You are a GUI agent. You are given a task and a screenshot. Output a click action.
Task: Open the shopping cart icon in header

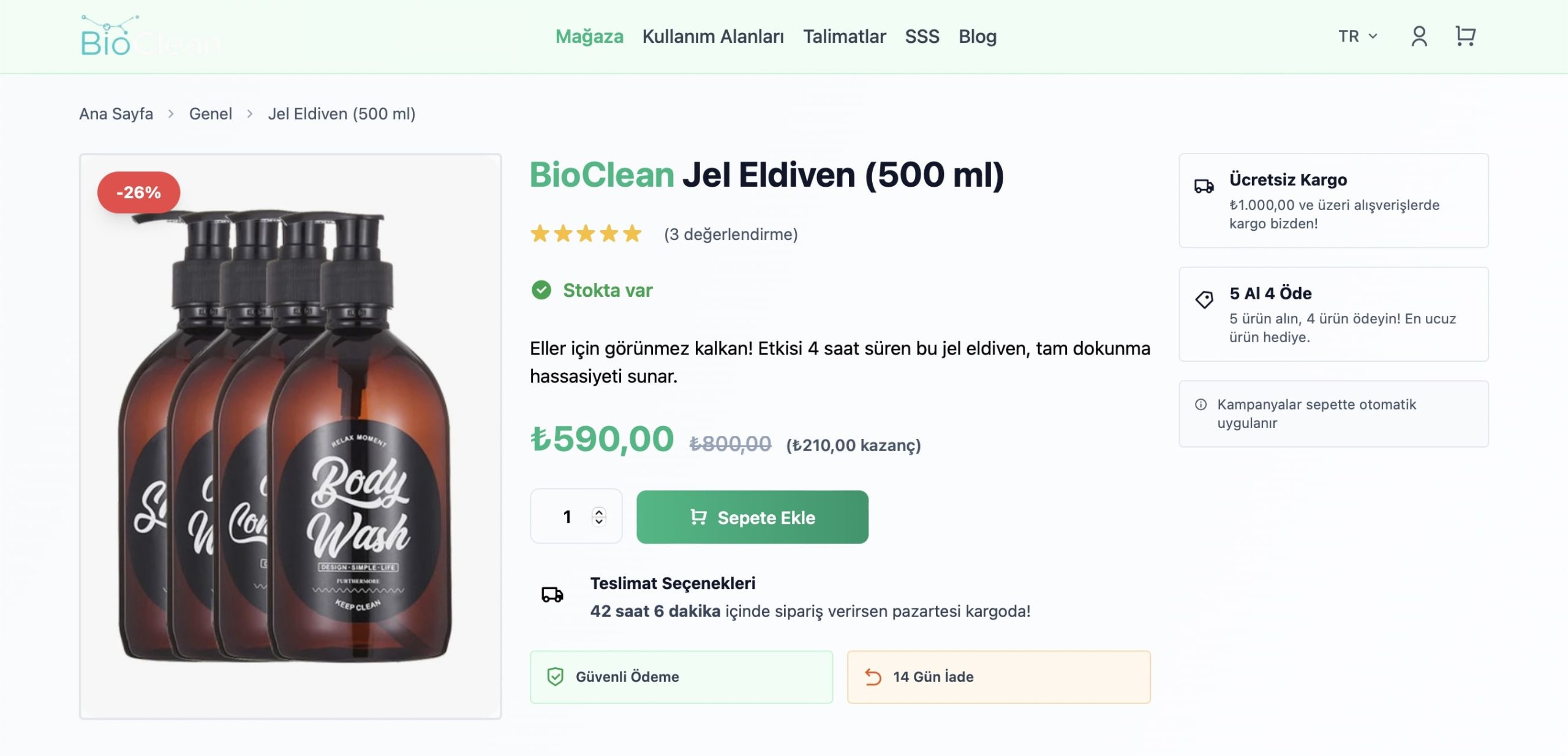1465,36
